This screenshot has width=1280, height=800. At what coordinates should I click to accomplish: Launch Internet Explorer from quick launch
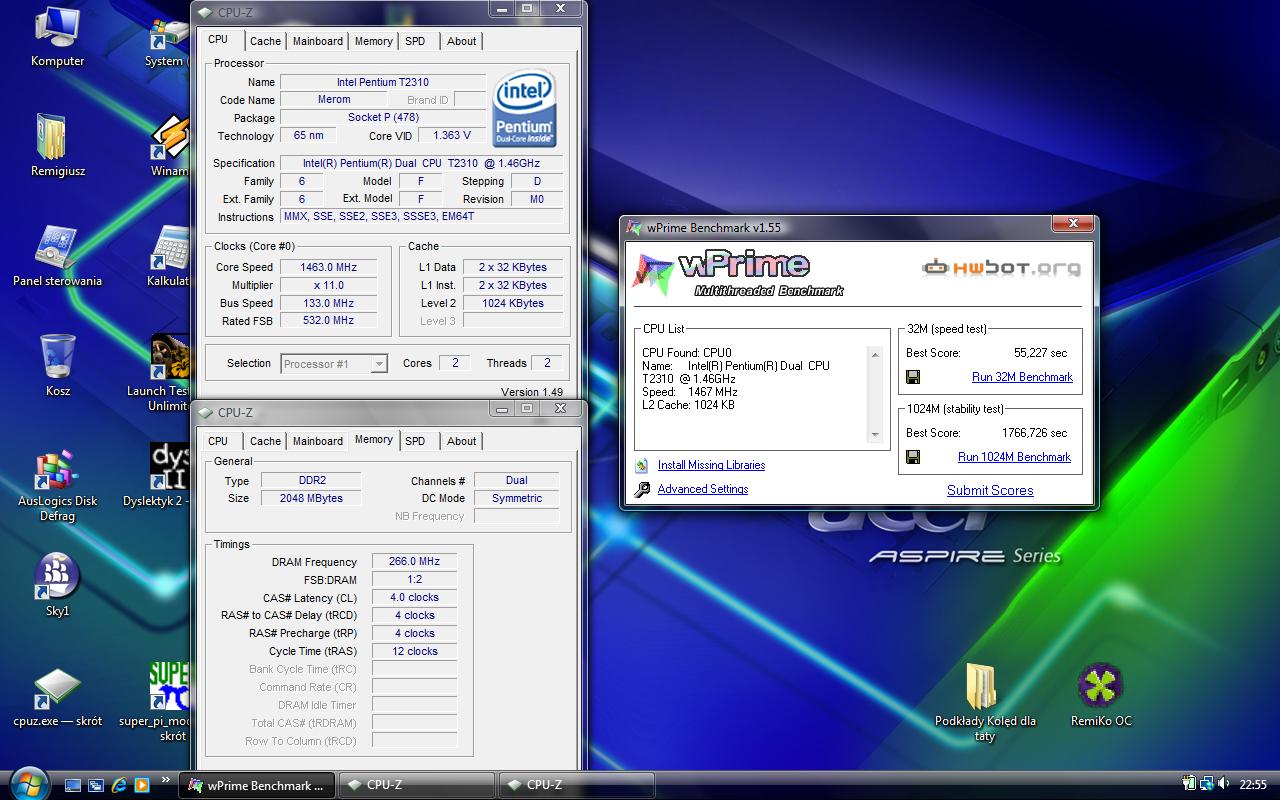[x=119, y=785]
